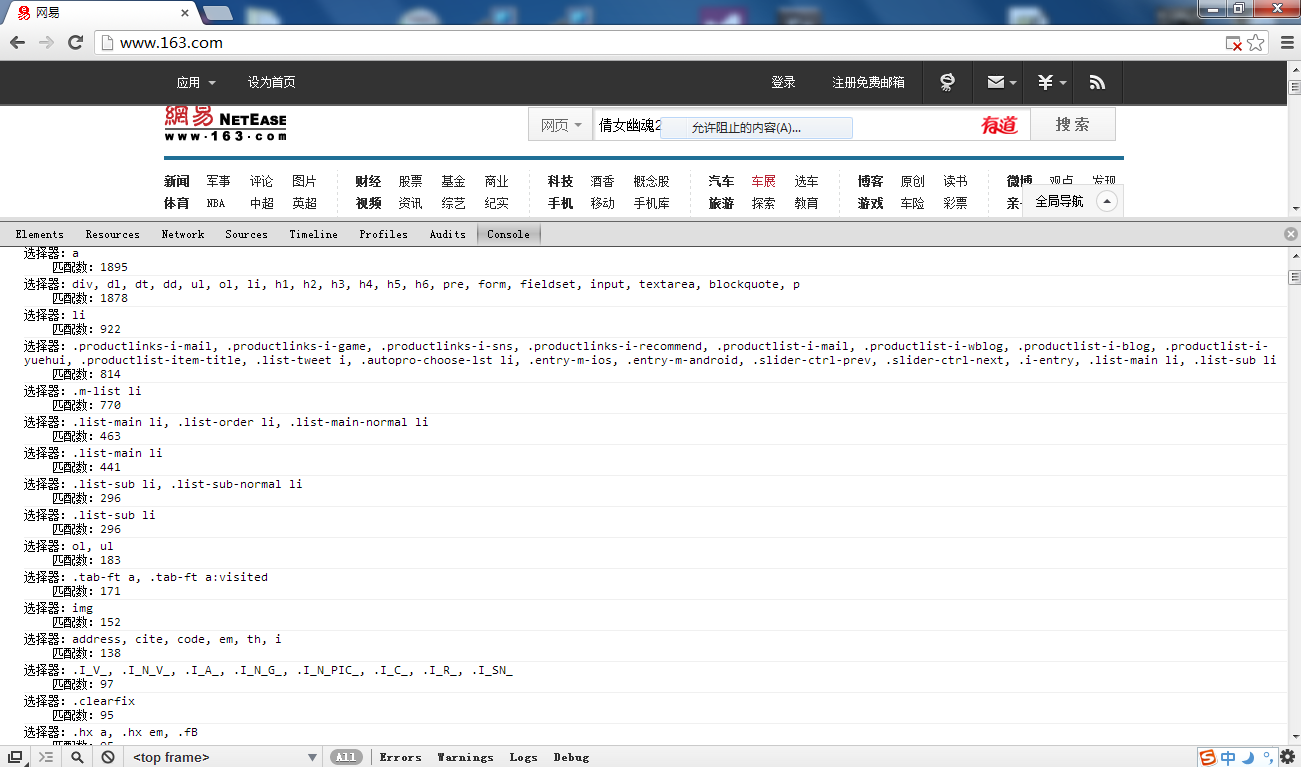Toggle the DevTools dock position icon
This screenshot has width=1301, height=767.
point(15,757)
